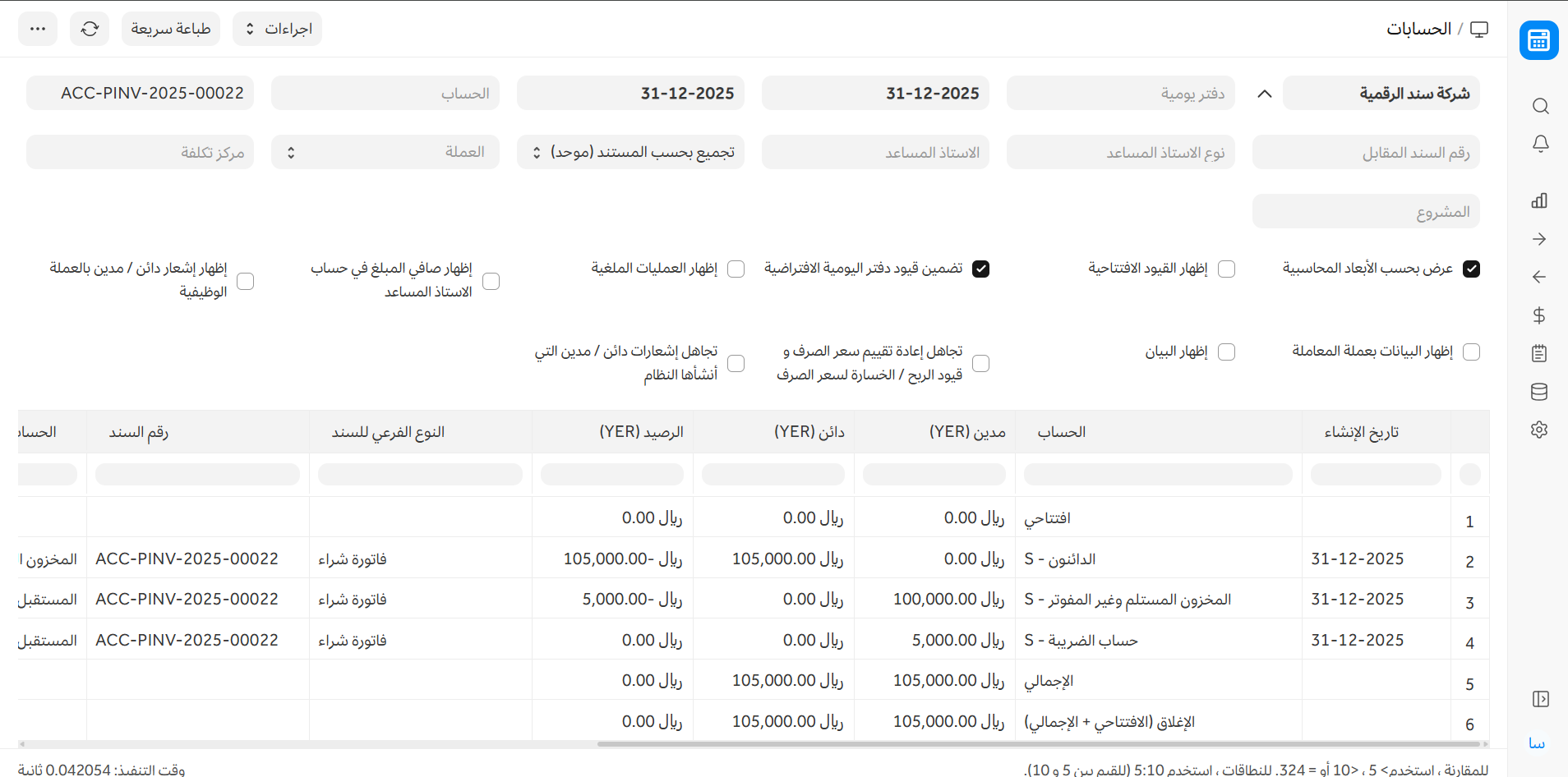Click الحسابات breadcrumb link

(1418, 29)
